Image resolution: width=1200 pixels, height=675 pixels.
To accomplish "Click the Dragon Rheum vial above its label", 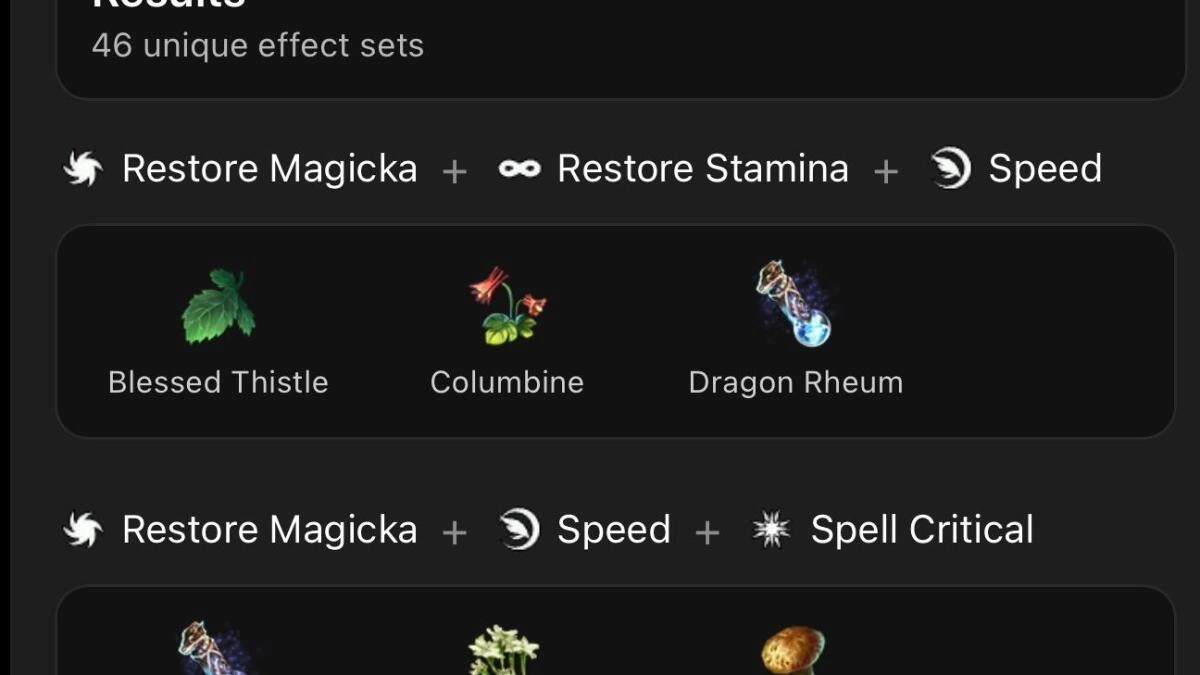I will coord(795,305).
